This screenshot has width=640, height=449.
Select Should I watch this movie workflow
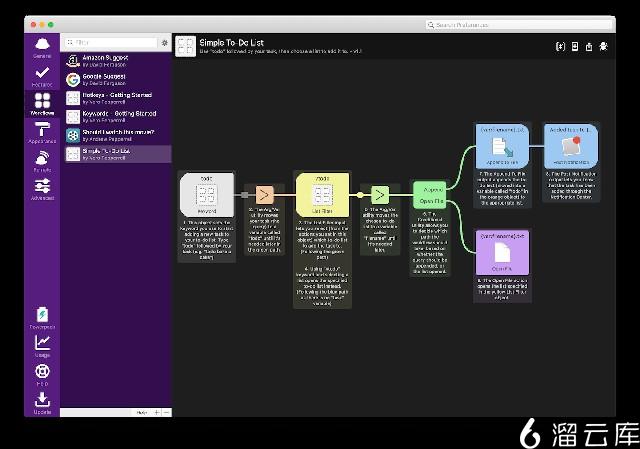[x=117, y=135]
